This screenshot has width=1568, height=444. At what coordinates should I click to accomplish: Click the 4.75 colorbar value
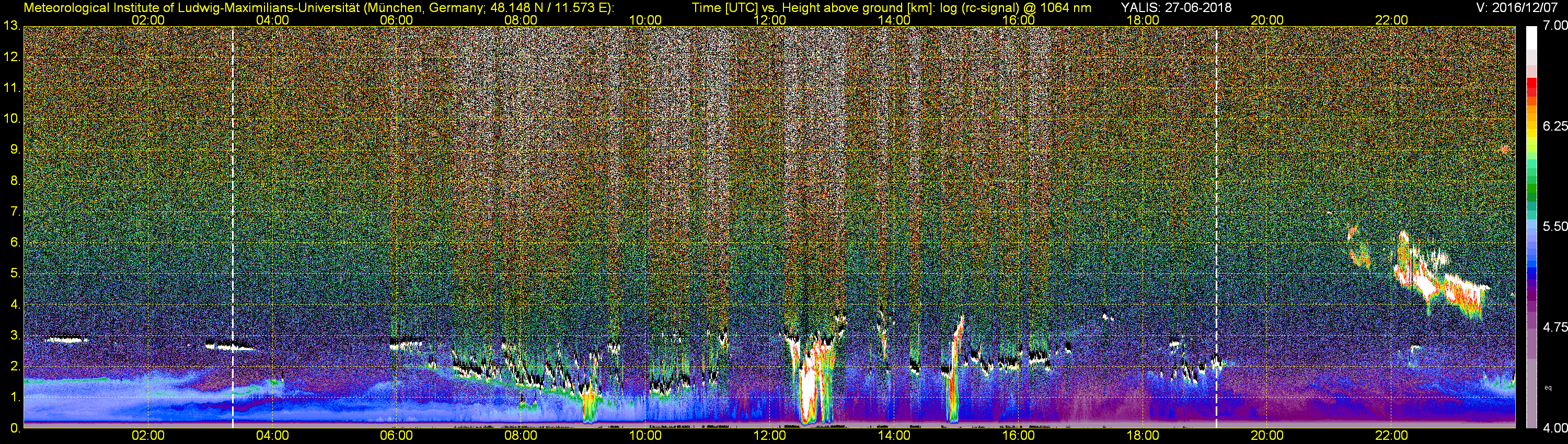coord(1554,327)
